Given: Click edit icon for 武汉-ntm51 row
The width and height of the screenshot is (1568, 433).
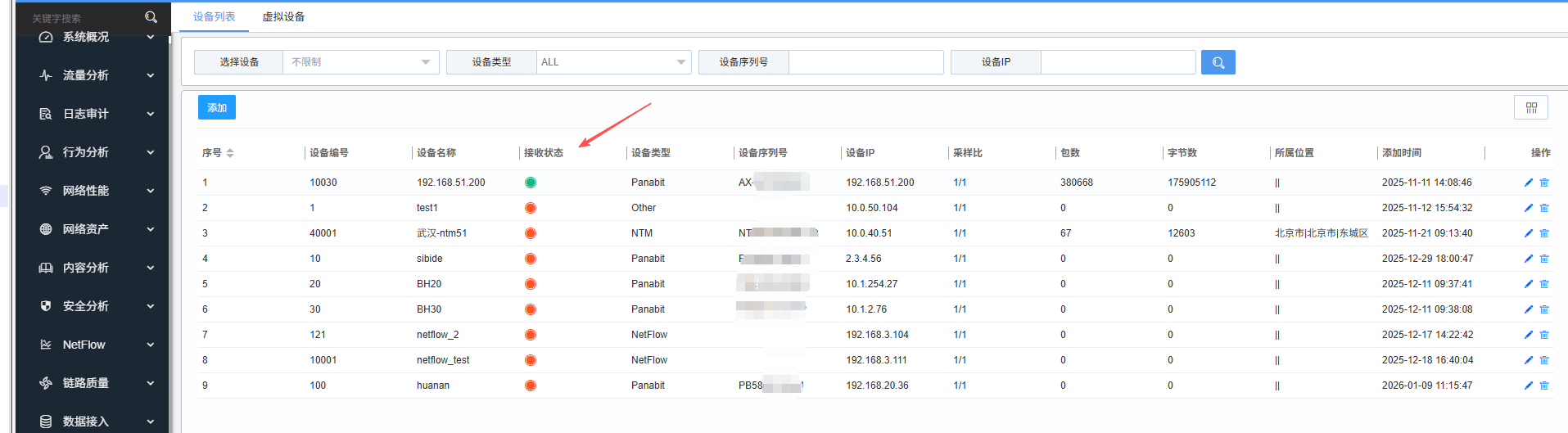Looking at the screenshot, I should pyautogui.click(x=1528, y=233).
